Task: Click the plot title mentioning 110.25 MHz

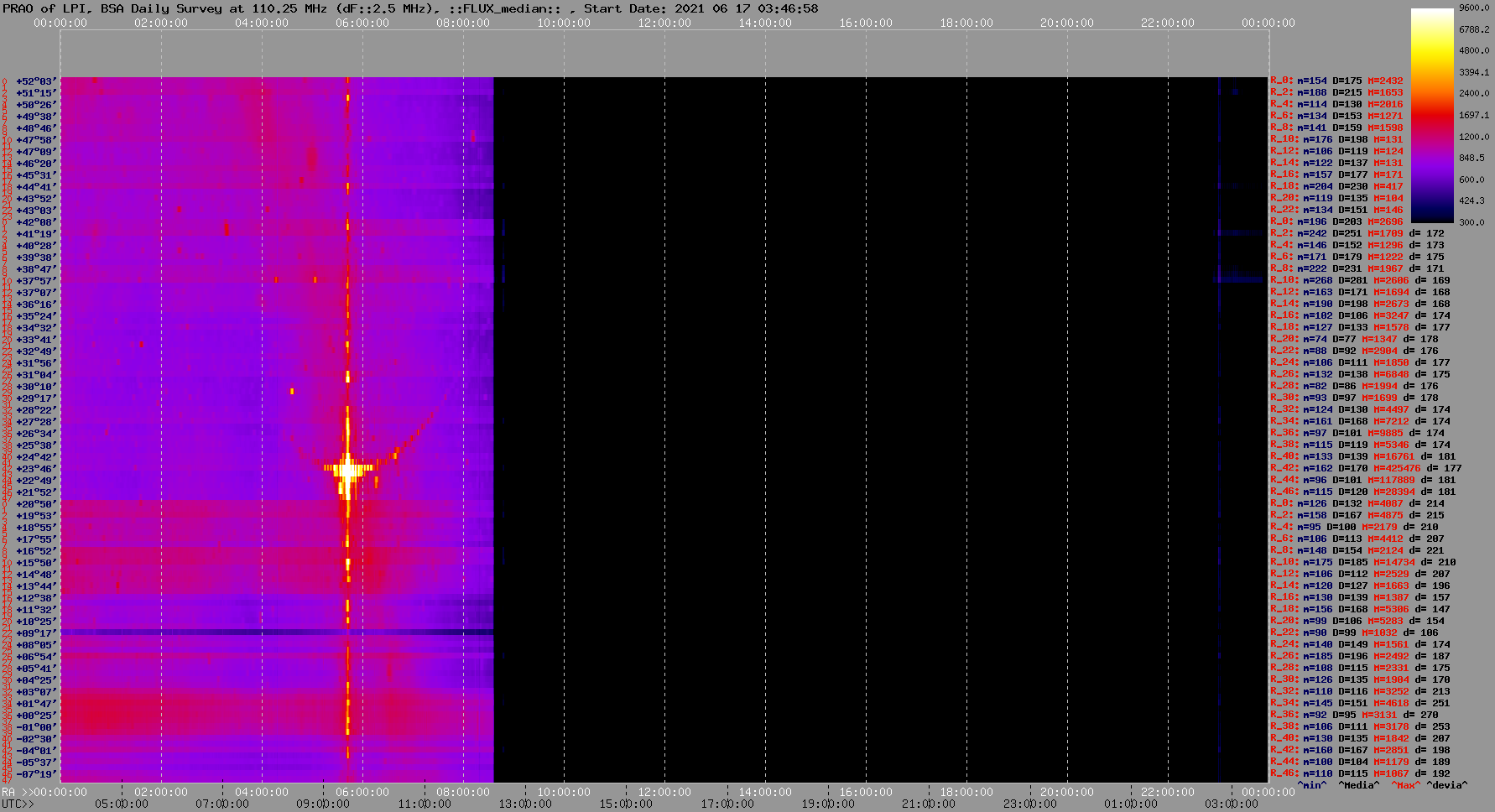Action: 410,8
